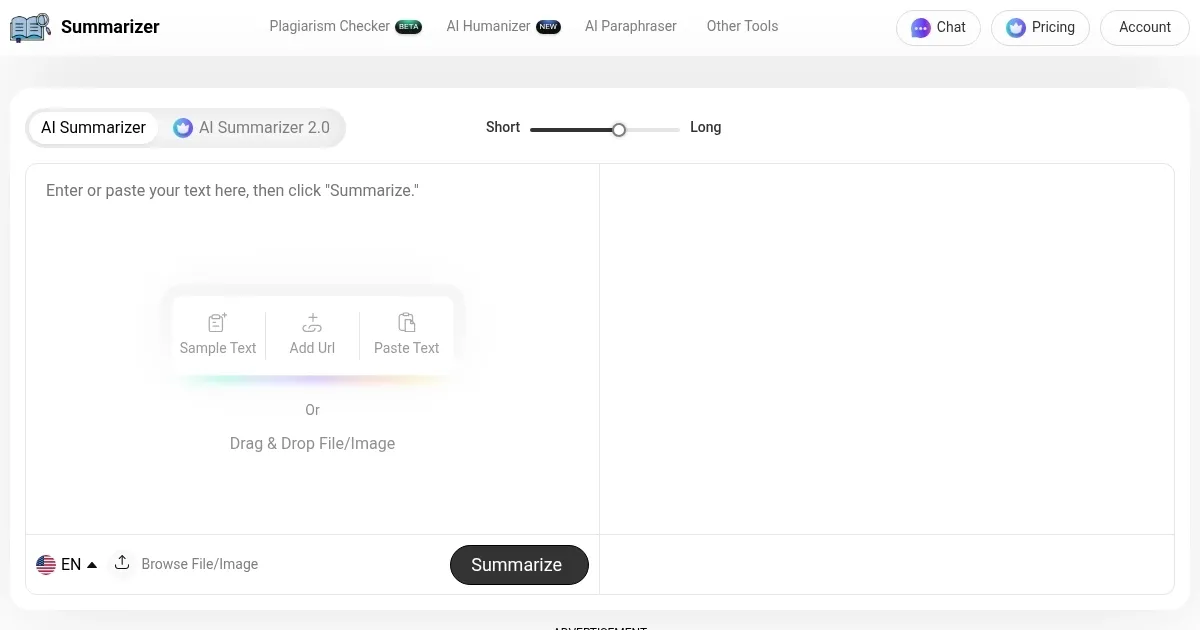Screen dimensions: 1200x630
Task: Click the Chat bubble icon
Action: 920,27
